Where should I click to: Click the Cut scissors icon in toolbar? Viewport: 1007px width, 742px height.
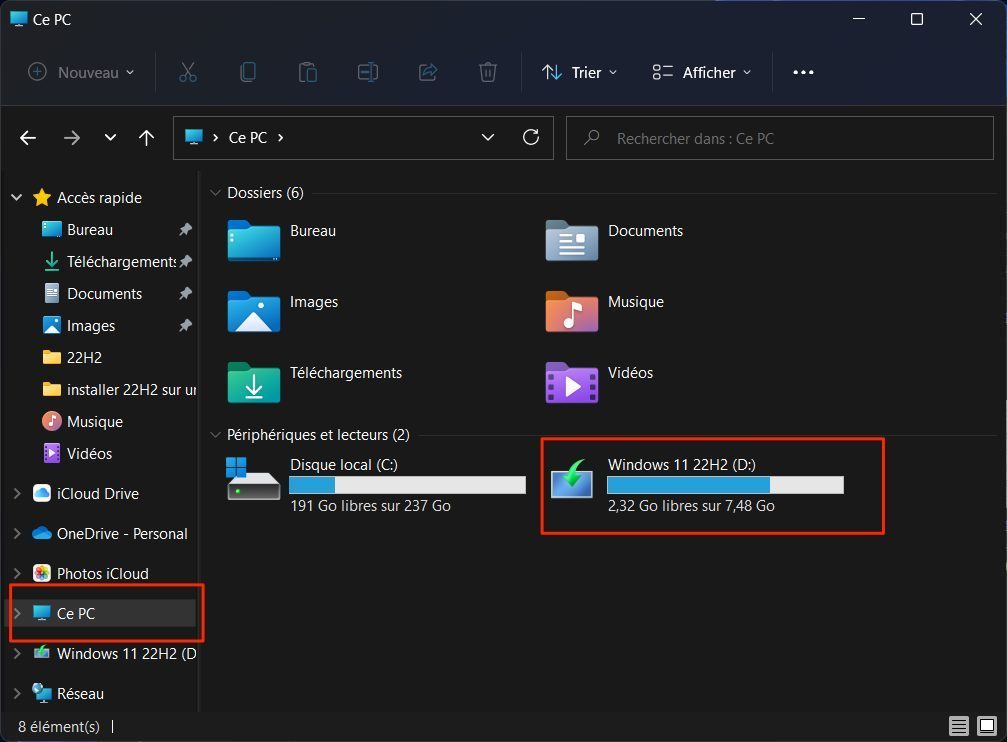[188, 72]
